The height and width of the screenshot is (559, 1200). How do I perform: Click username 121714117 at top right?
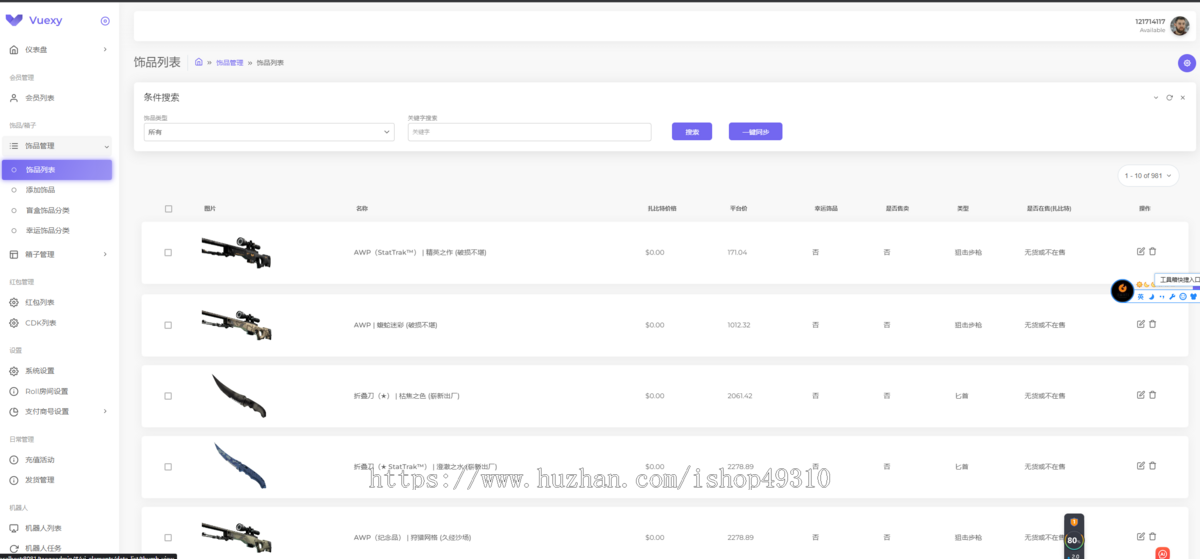pos(1150,21)
